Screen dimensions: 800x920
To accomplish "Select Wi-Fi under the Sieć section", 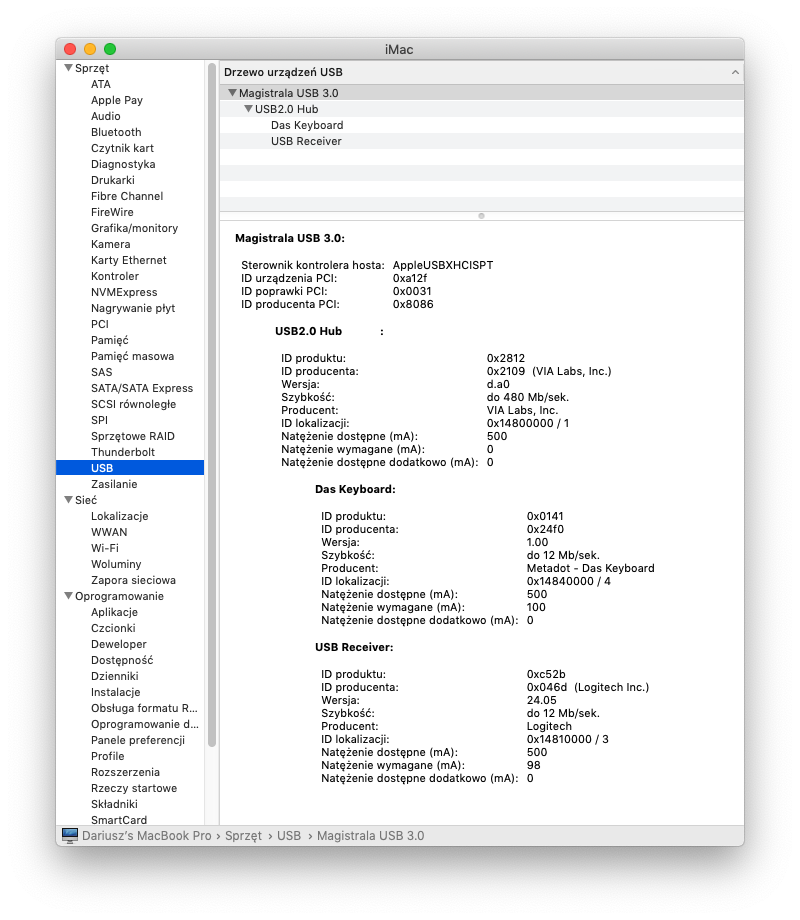I will 104,548.
